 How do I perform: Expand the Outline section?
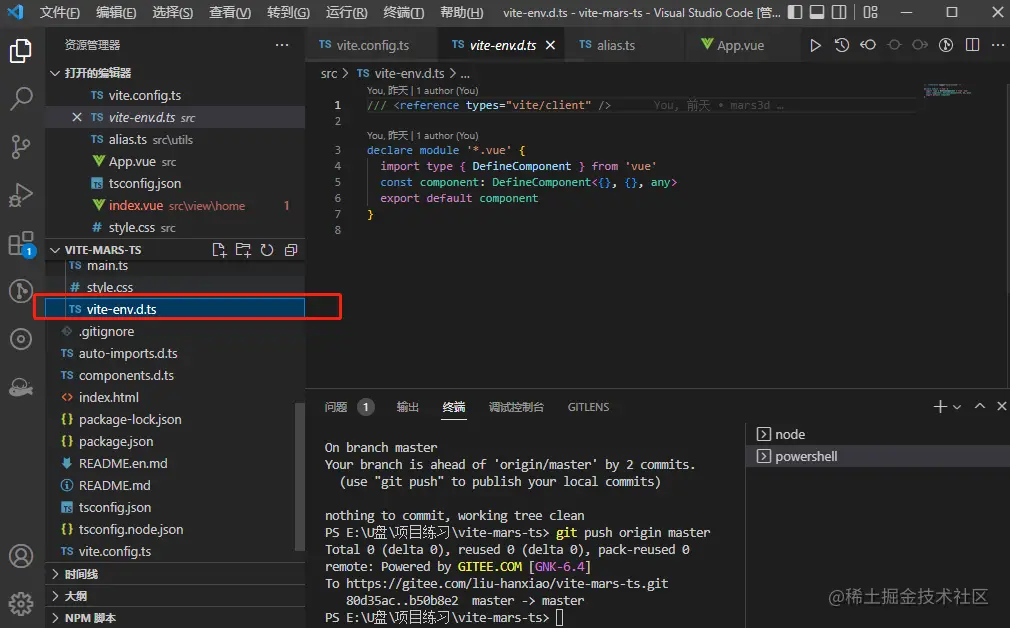[x=55, y=596]
